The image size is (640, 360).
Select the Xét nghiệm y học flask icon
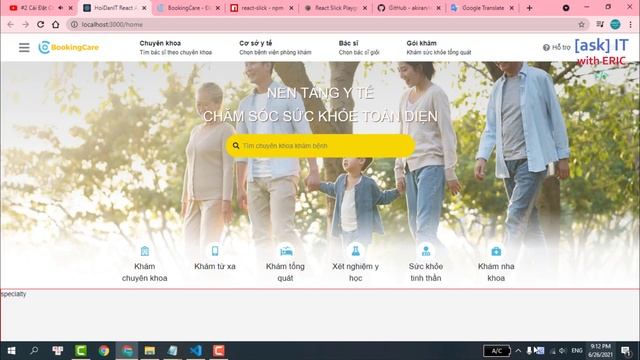pyautogui.click(x=356, y=251)
